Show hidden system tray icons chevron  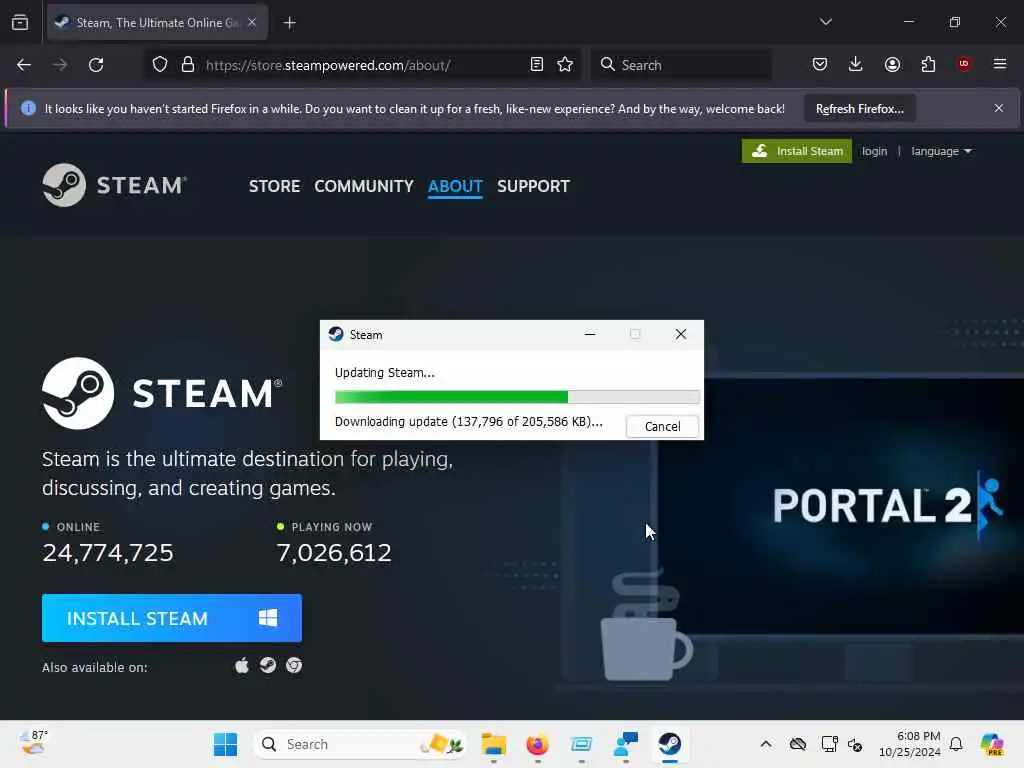click(766, 744)
